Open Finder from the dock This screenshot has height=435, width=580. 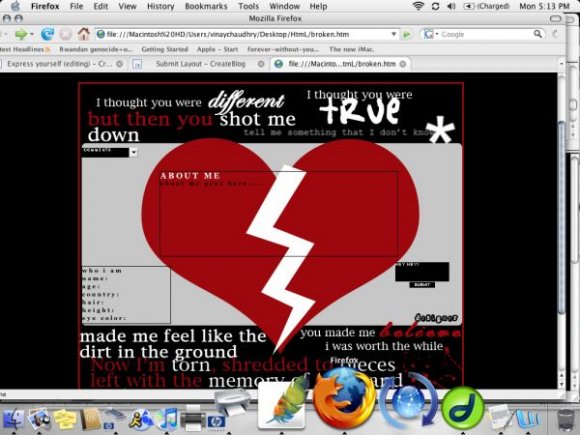tap(13, 419)
